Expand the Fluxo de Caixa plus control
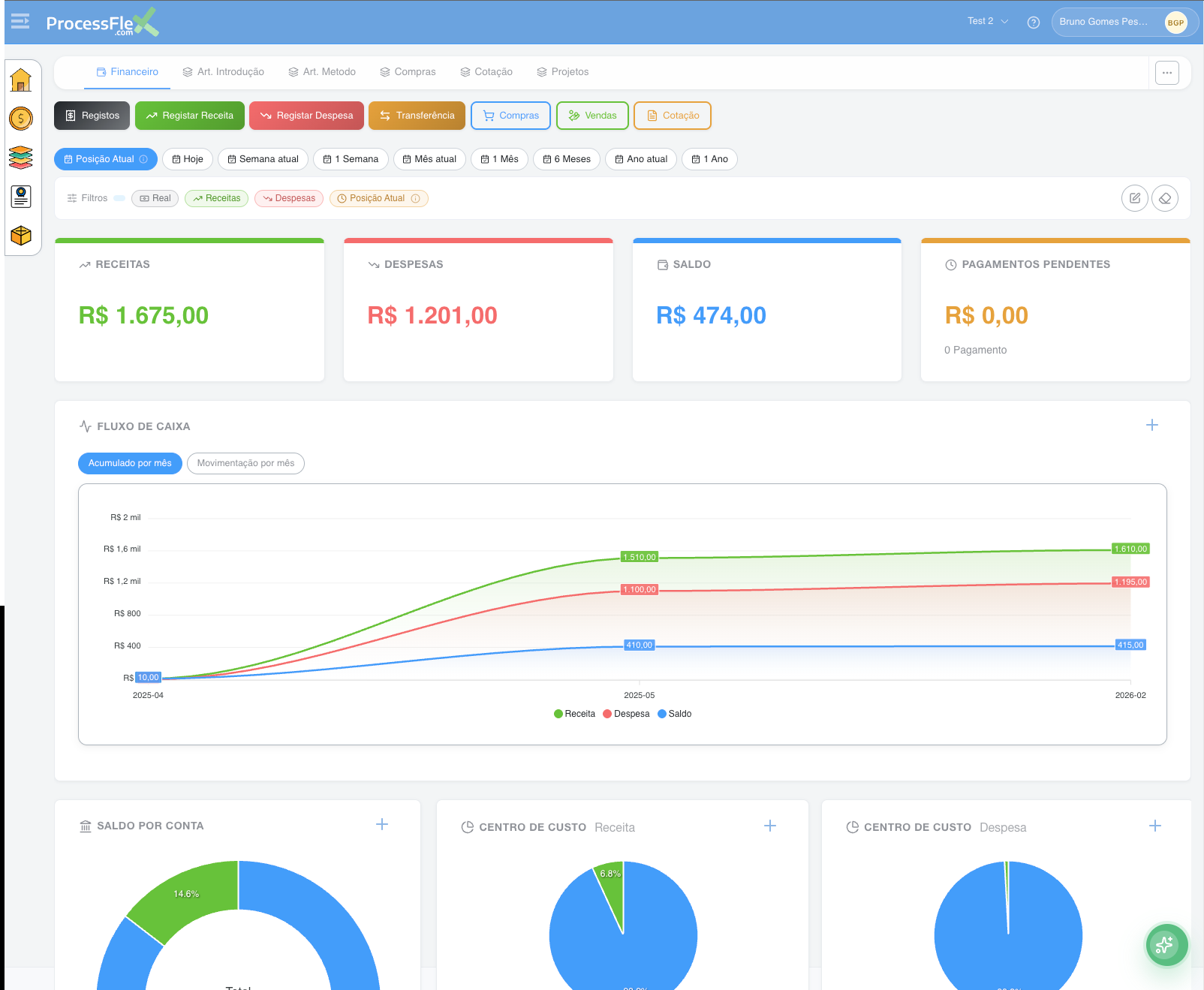This screenshot has width=1204, height=990. [x=1152, y=426]
